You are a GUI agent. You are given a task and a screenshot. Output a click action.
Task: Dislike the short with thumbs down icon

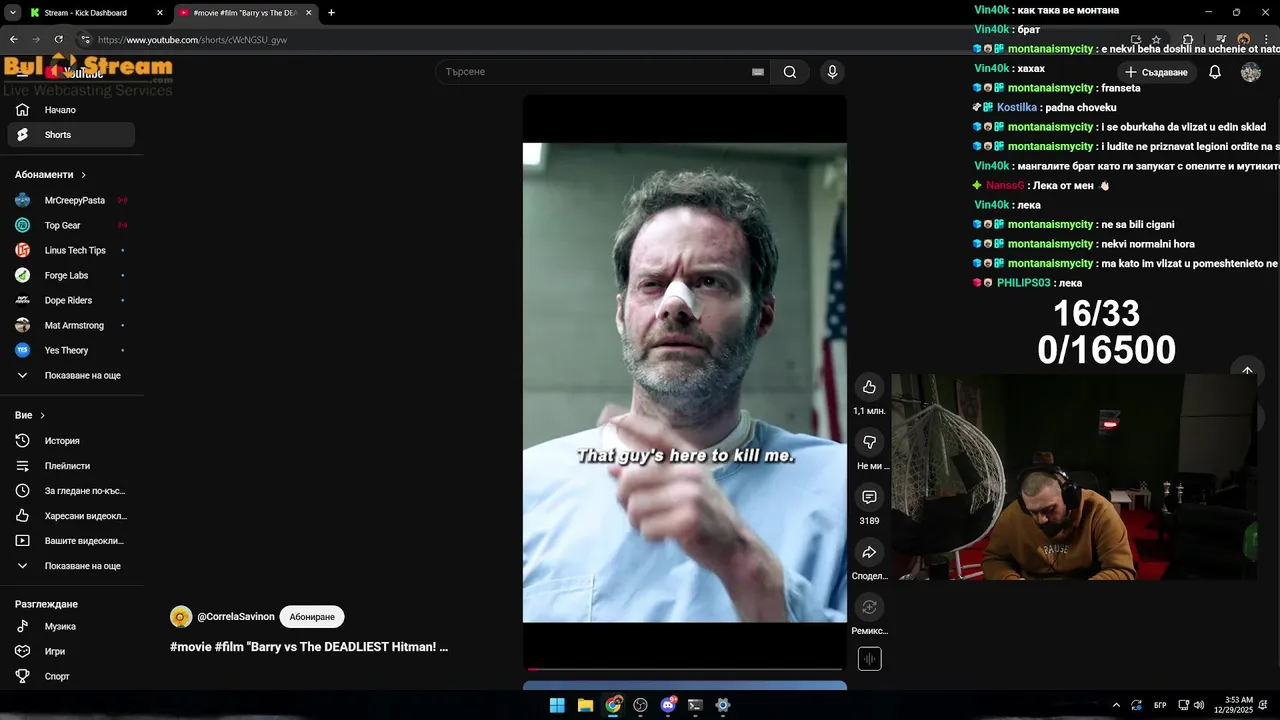(x=869, y=442)
